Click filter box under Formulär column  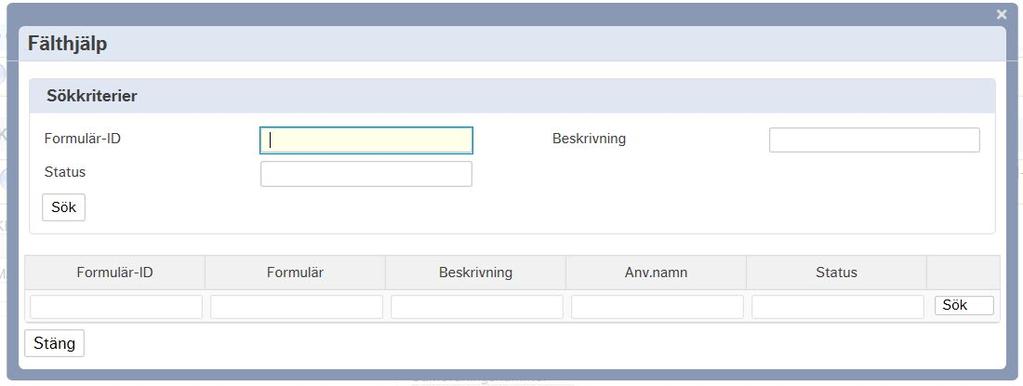[296, 307]
